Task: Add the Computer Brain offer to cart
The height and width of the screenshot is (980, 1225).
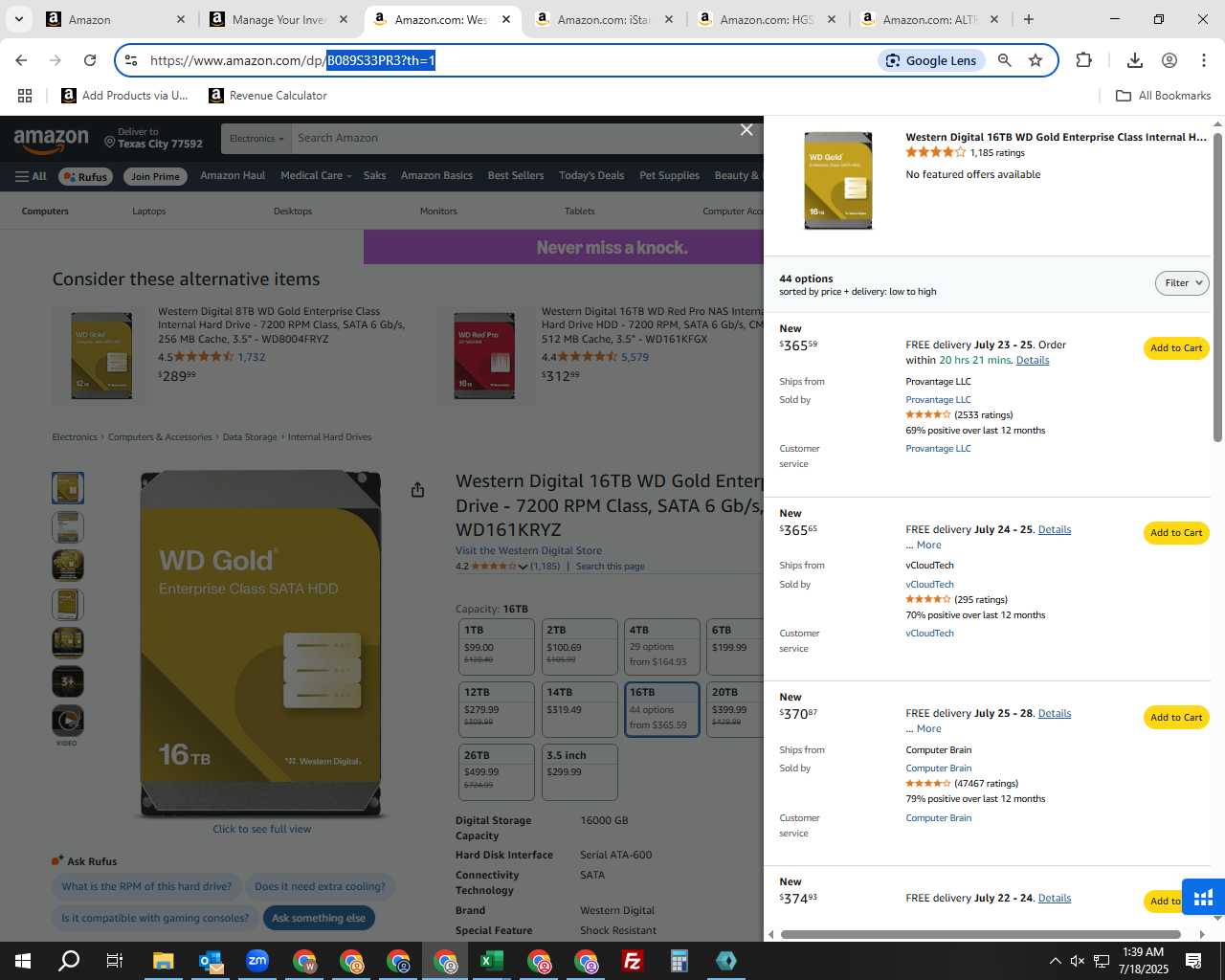Action: (x=1176, y=718)
